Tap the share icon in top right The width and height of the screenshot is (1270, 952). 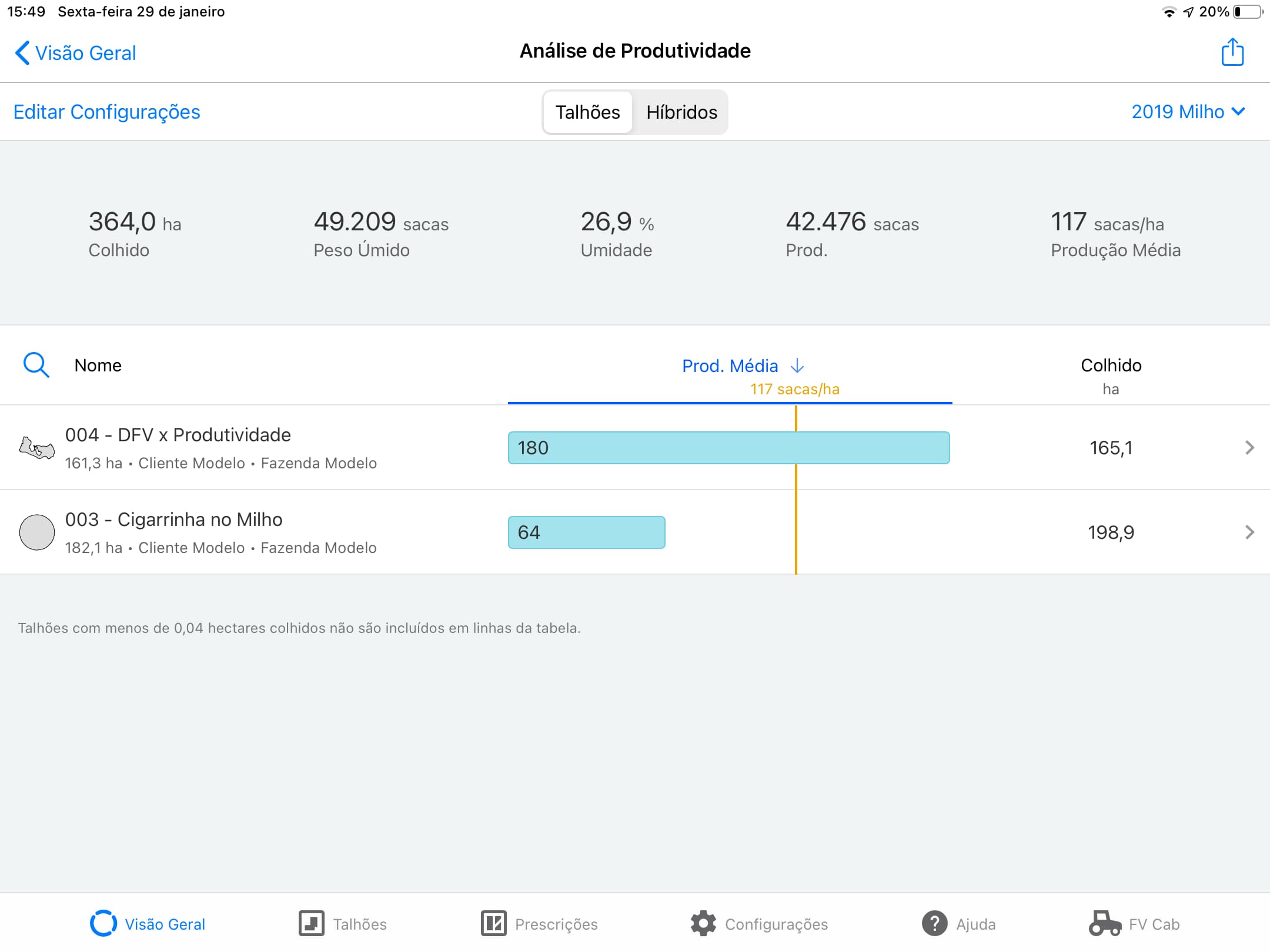(x=1232, y=52)
